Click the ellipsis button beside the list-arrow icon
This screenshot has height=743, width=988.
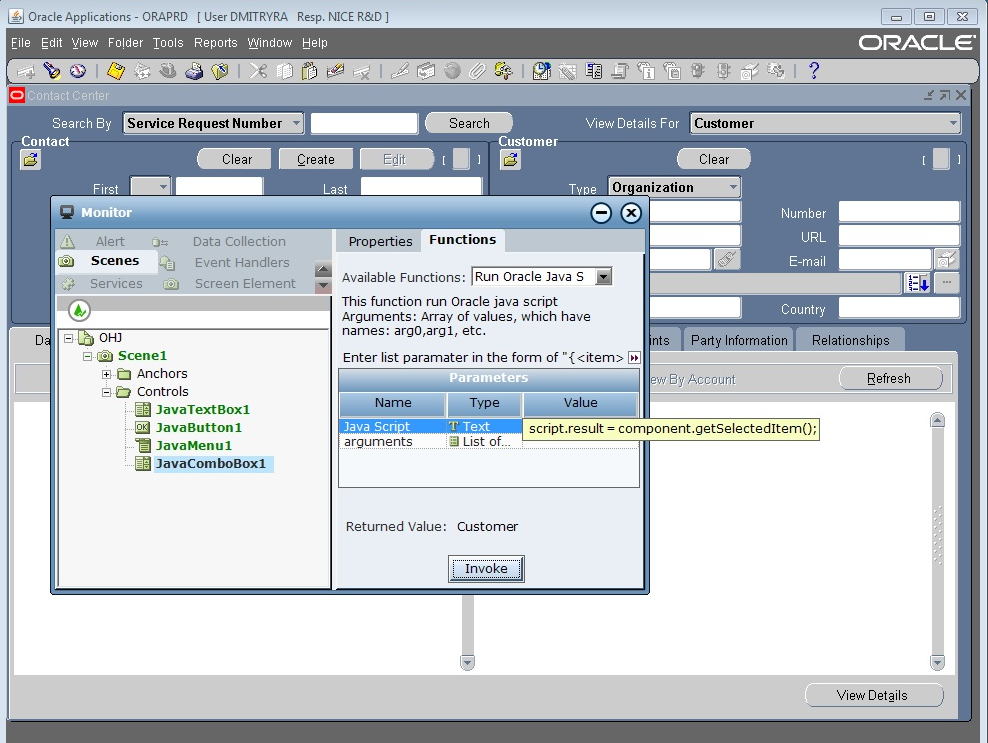(946, 283)
